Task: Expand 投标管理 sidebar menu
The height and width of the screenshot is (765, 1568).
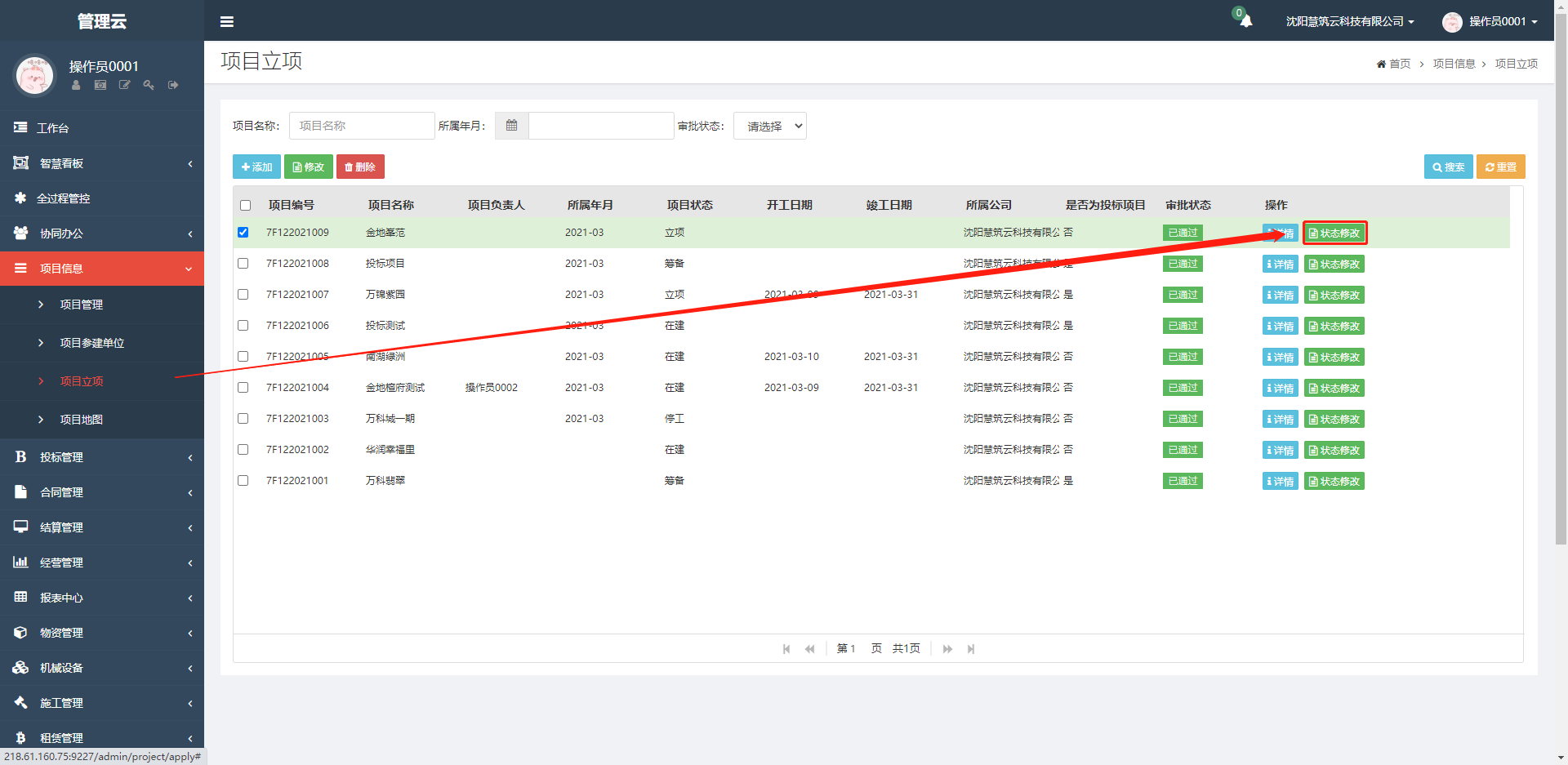Action: (102, 457)
